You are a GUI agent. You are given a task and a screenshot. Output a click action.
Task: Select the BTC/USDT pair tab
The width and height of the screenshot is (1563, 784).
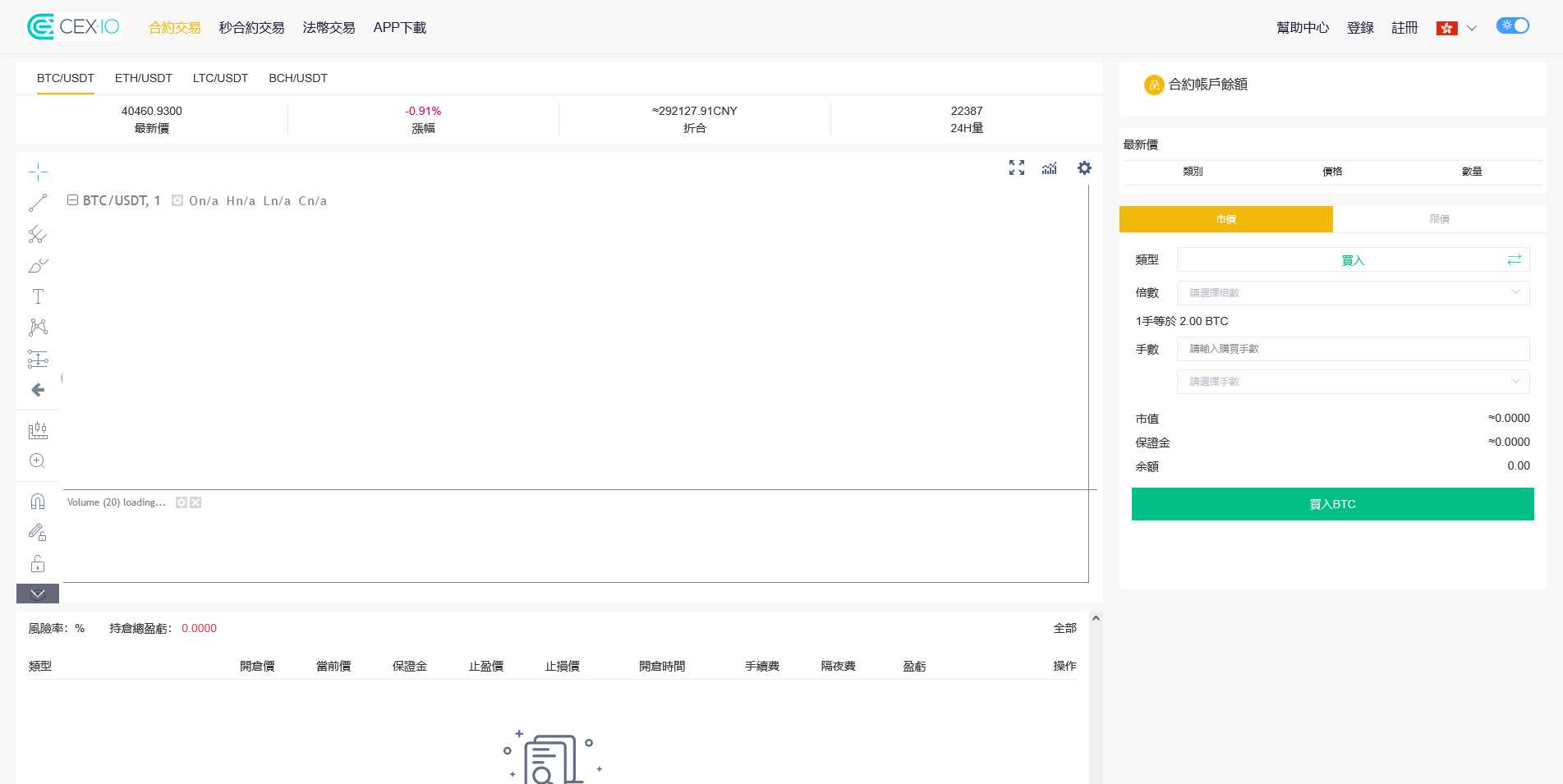[x=66, y=78]
